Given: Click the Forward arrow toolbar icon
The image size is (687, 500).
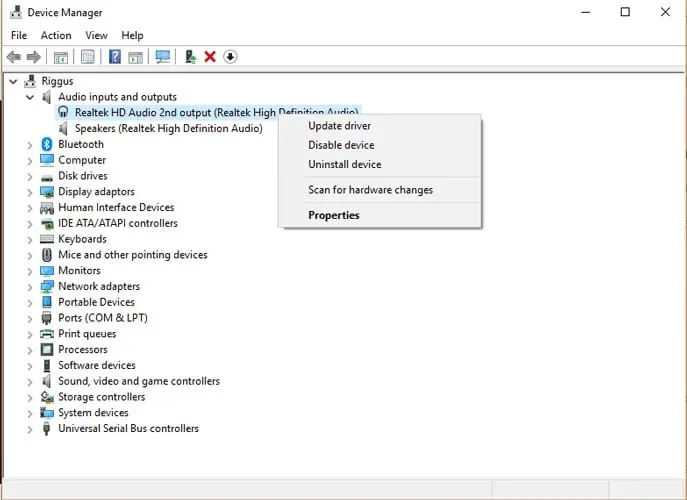Looking at the screenshot, I should [34, 57].
